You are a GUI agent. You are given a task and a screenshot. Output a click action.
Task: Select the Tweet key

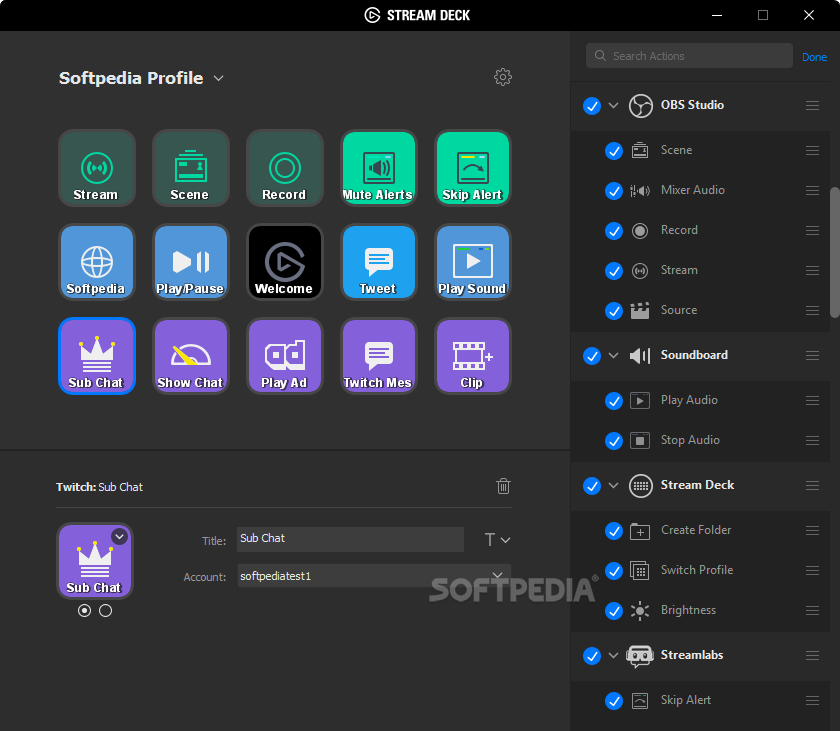379,262
